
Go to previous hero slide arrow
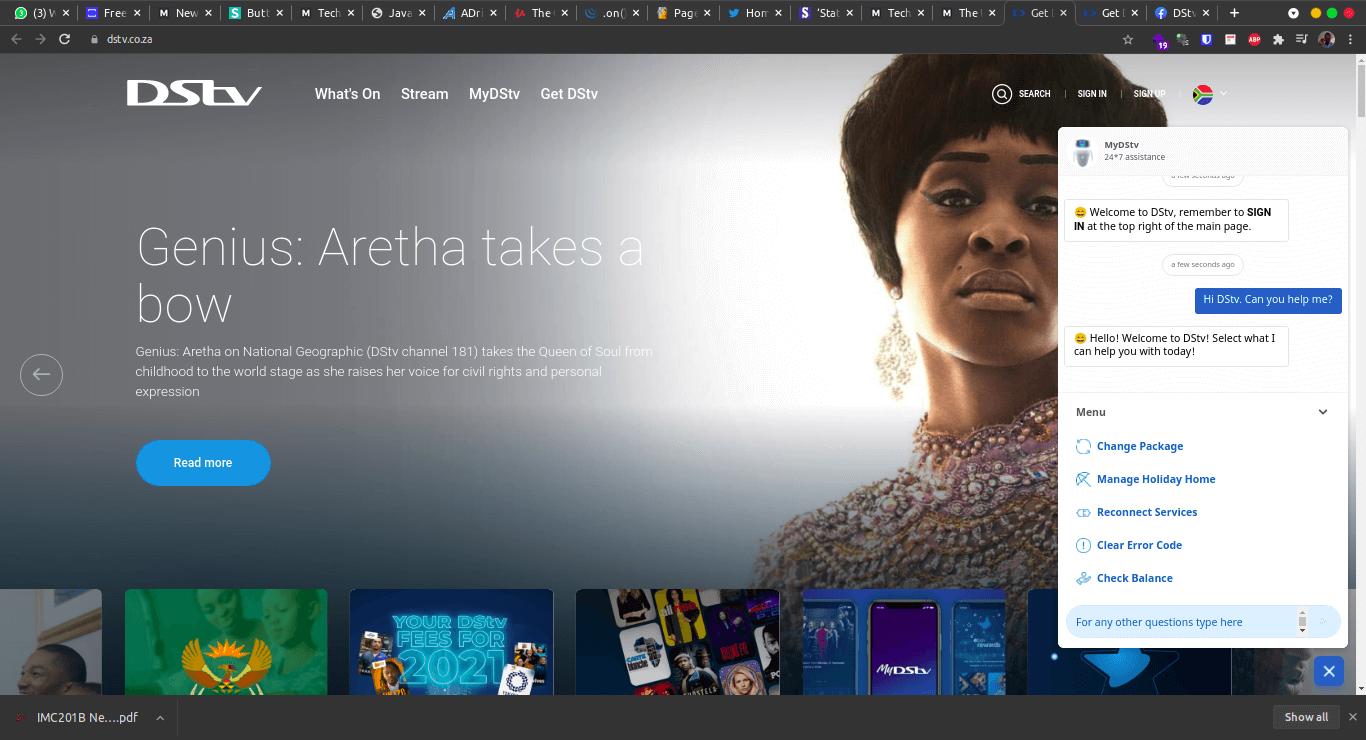[x=41, y=374]
